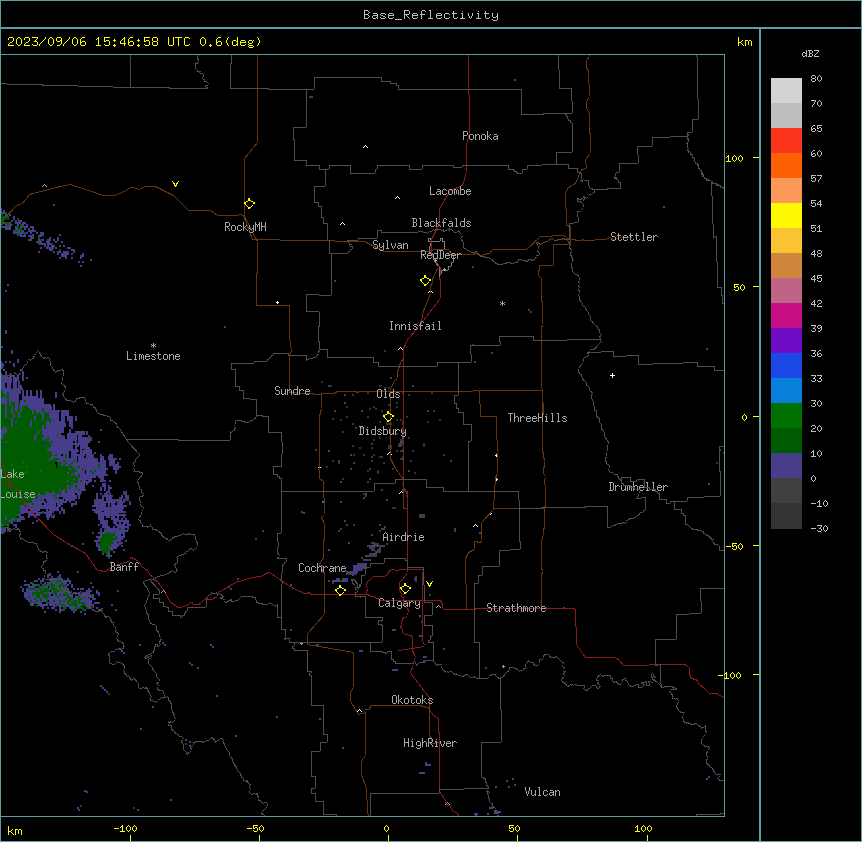
Task: Click the light gray 70-80 dBZ swatch
Action: 786,91
